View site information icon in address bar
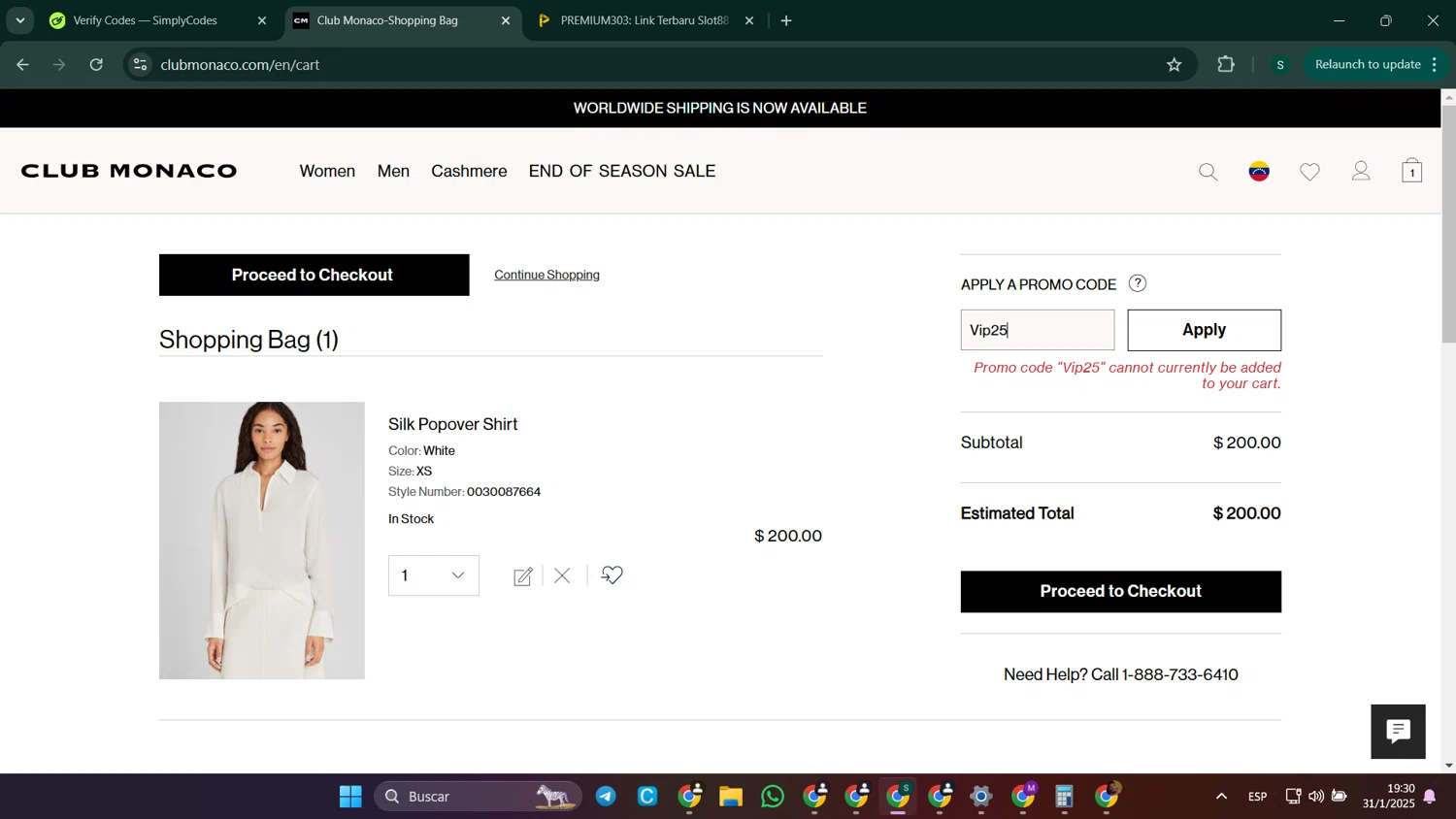 141,65
